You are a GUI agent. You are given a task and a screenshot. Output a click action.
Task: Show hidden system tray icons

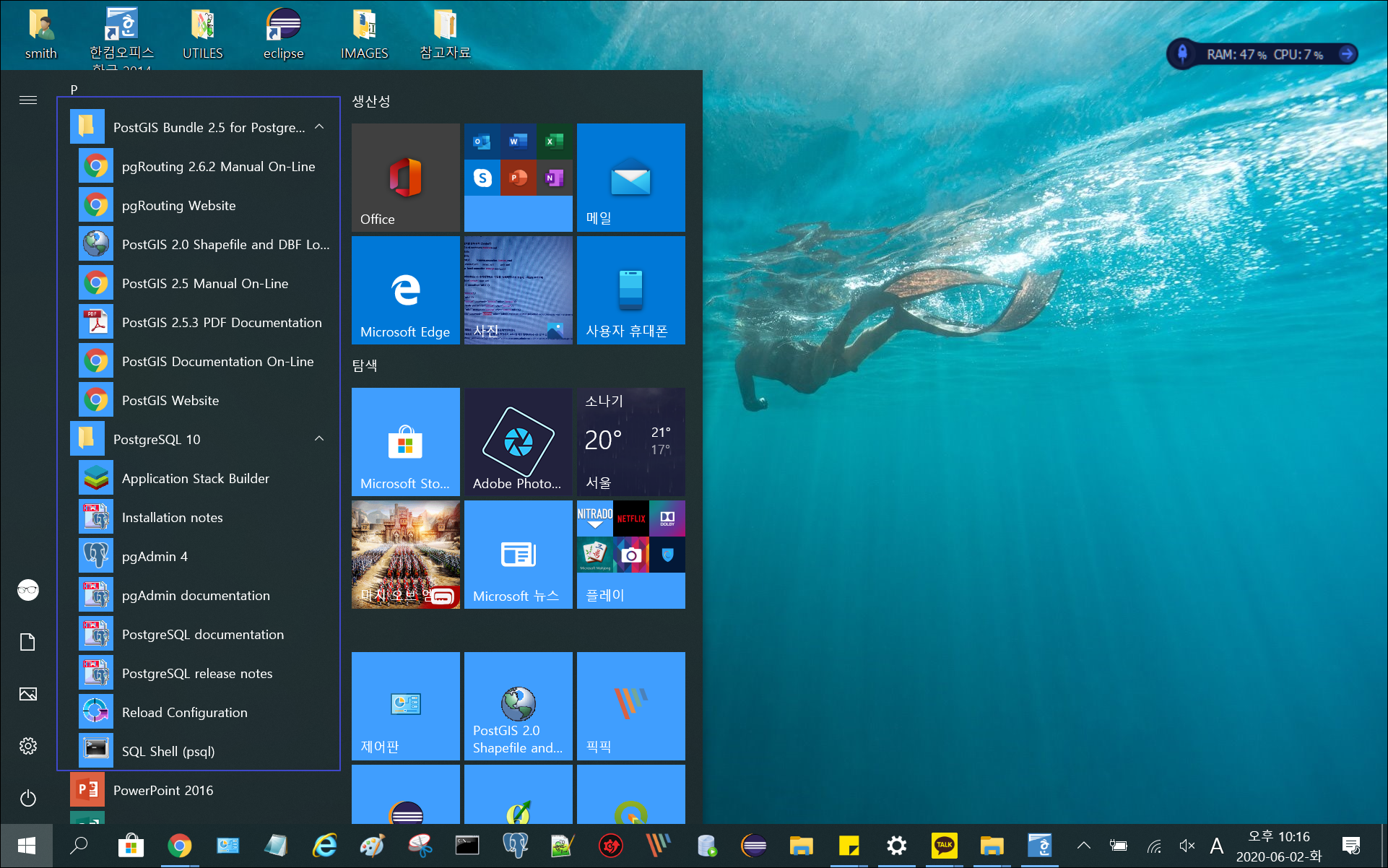click(1084, 846)
